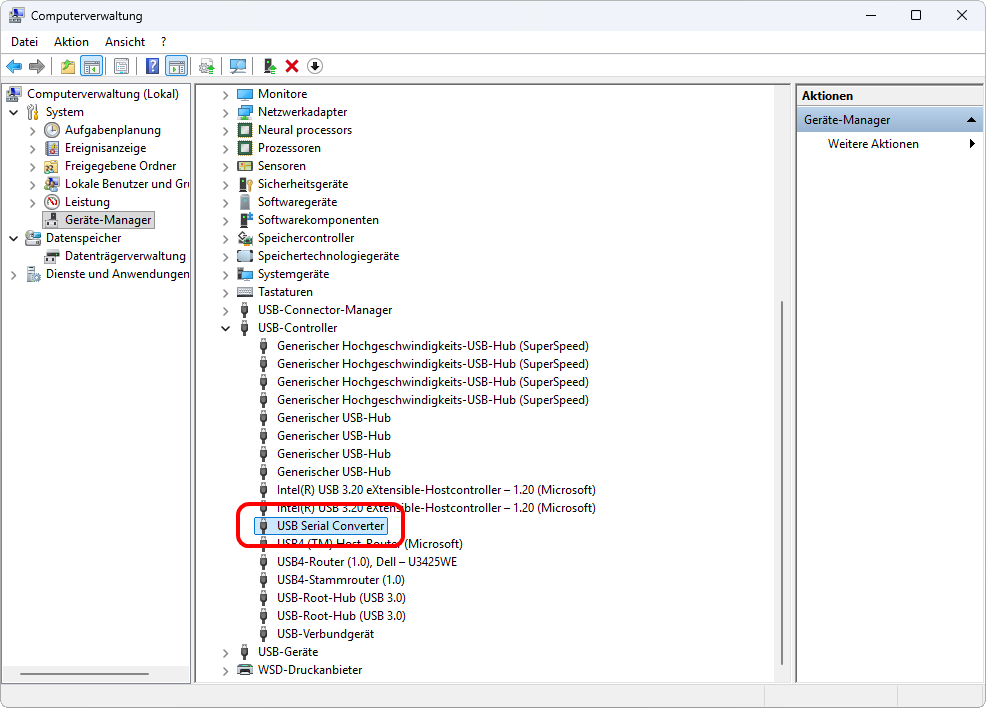Click the Ereignisanzeige icon

(52, 148)
